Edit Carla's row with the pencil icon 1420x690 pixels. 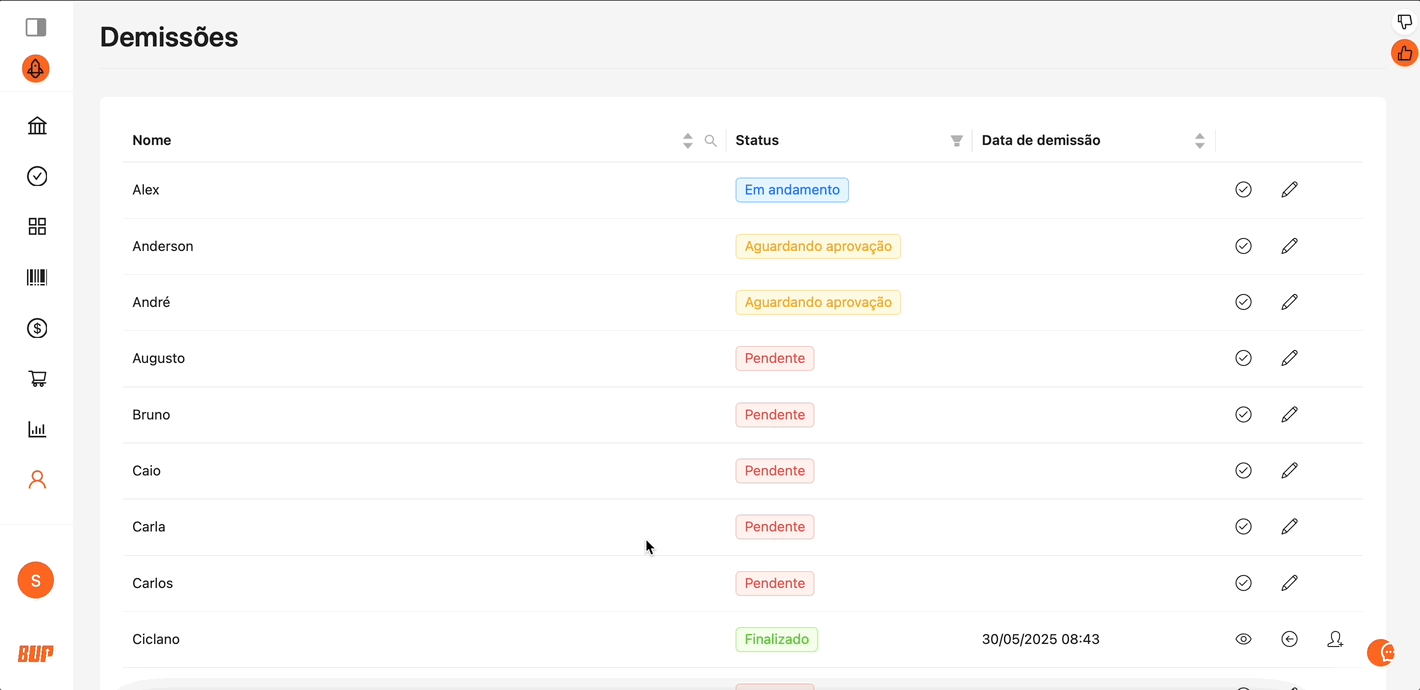[x=1290, y=526]
